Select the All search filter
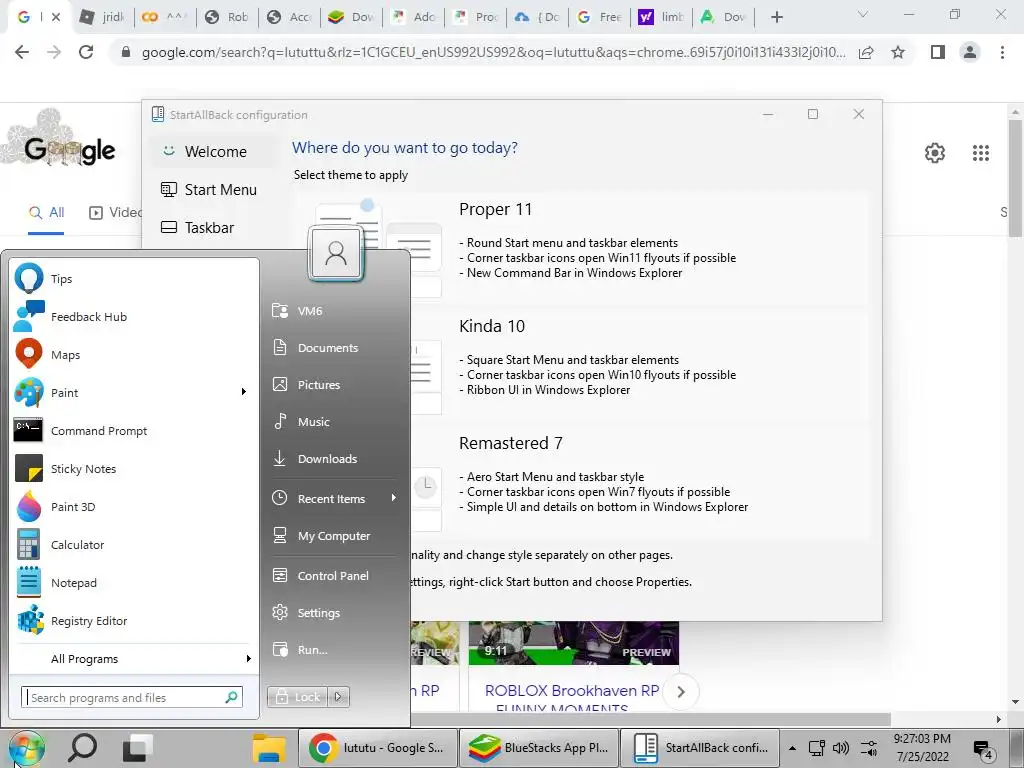This screenshot has width=1024, height=768. (46, 213)
